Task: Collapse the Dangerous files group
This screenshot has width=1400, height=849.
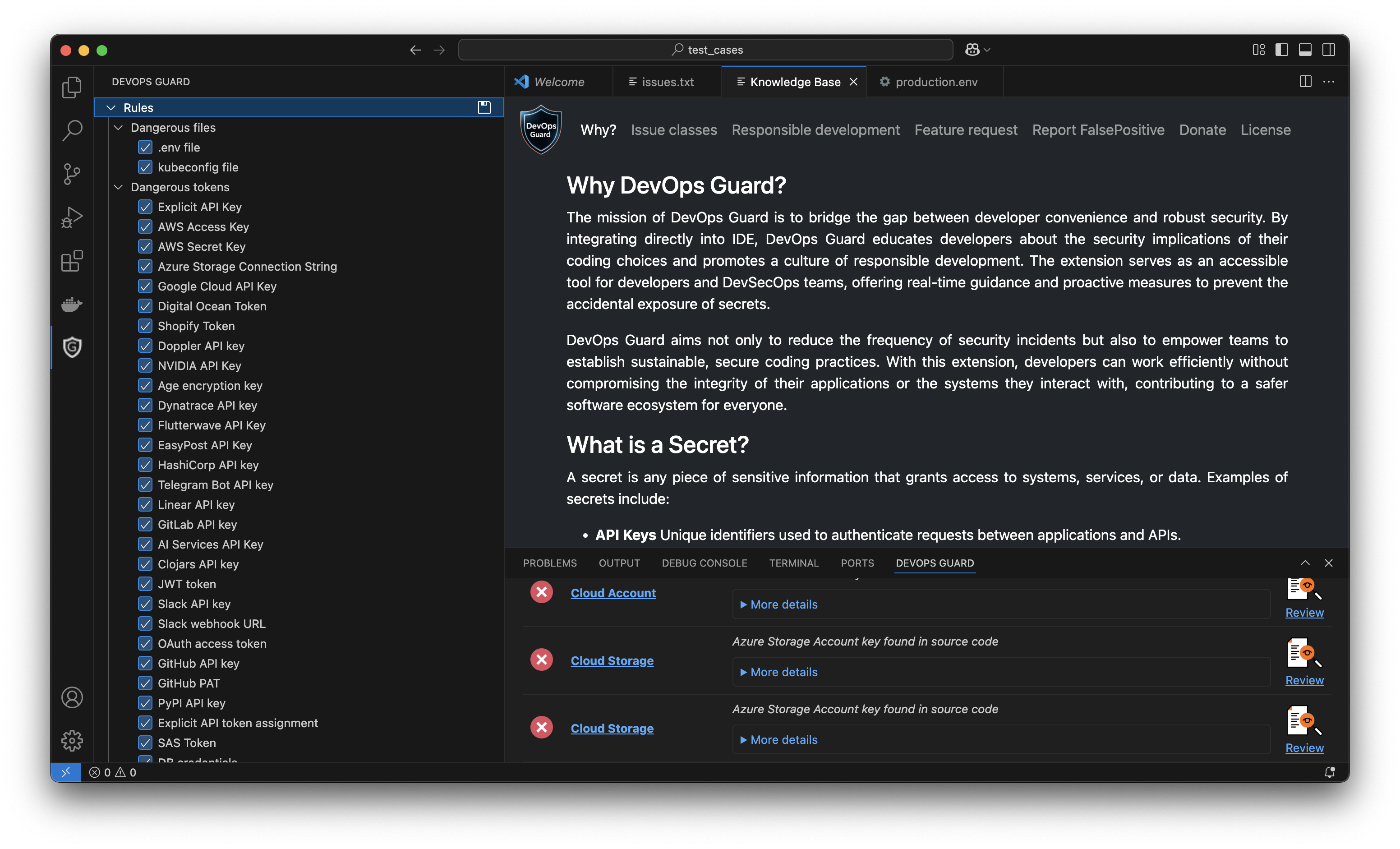Action: tap(118, 127)
